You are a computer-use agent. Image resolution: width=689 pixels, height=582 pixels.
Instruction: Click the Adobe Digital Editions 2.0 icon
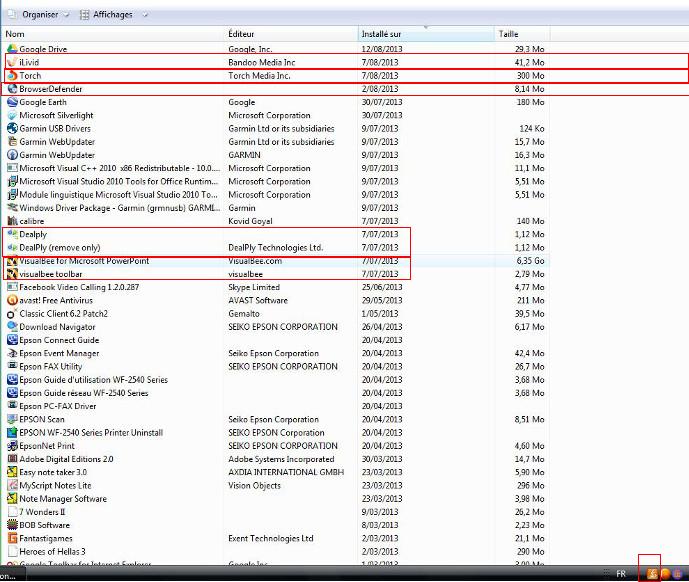click(x=12, y=458)
